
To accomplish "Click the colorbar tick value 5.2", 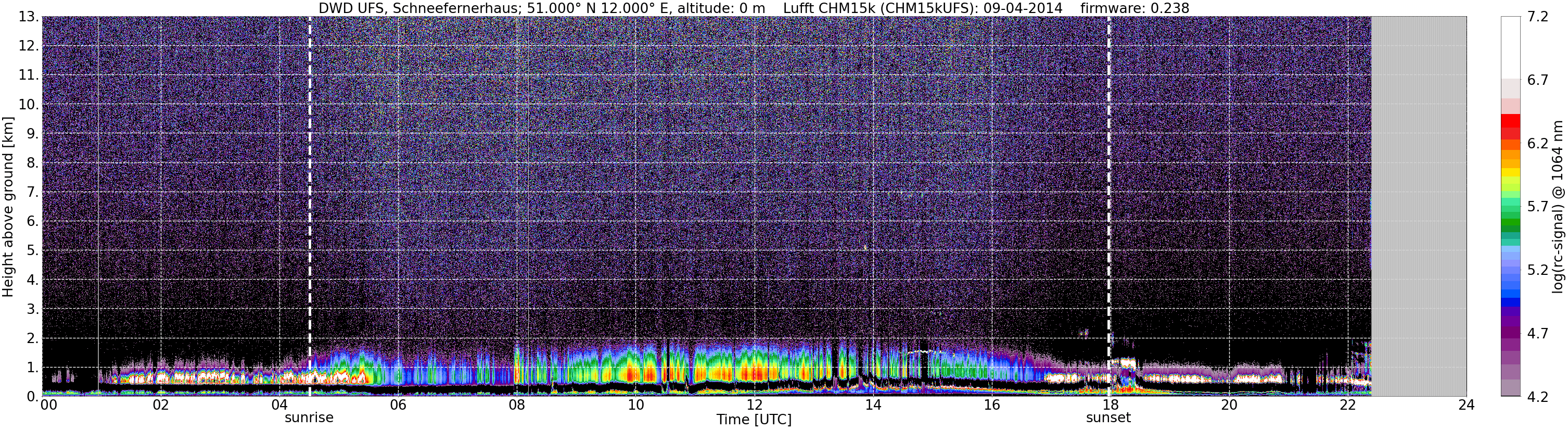I will [1538, 270].
